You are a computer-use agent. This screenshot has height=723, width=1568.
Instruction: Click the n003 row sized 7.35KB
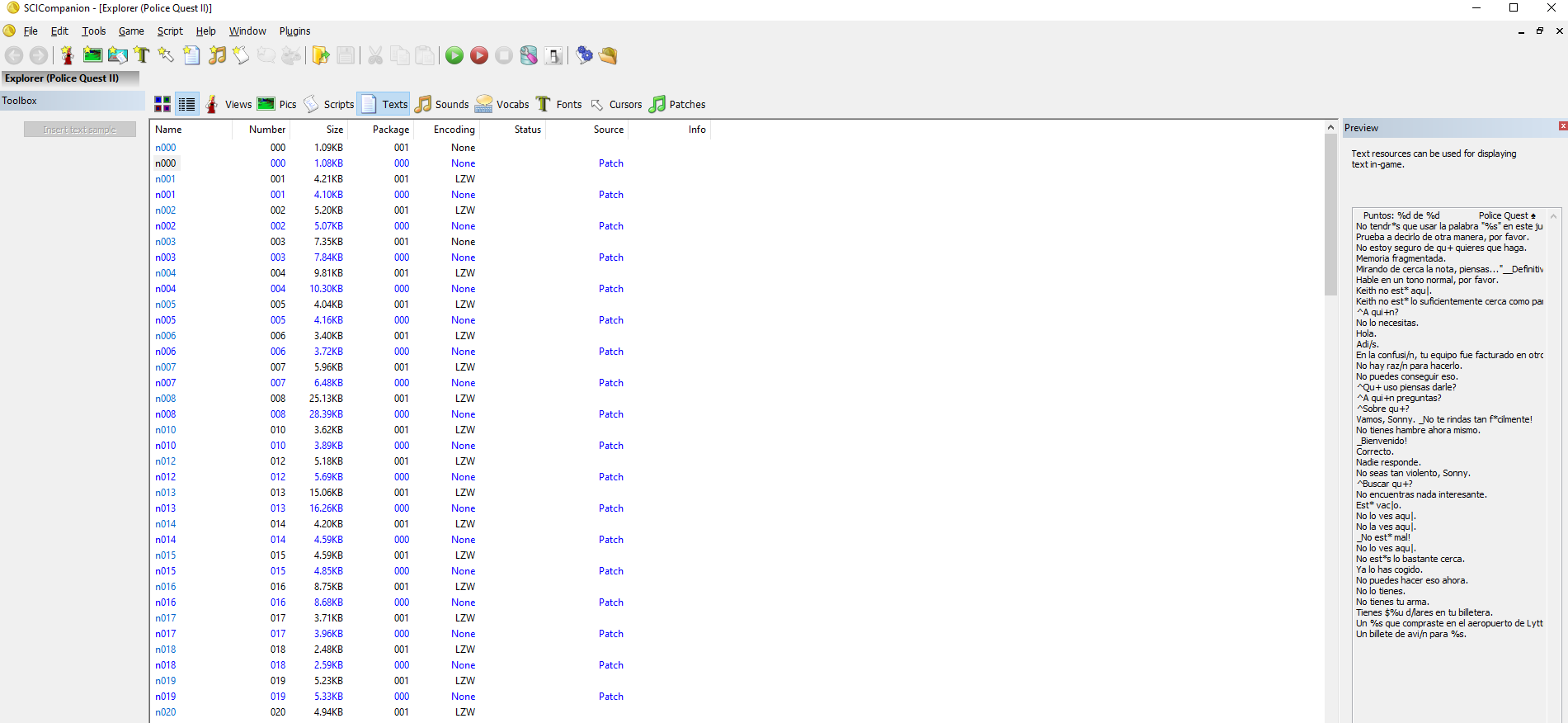point(430,242)
